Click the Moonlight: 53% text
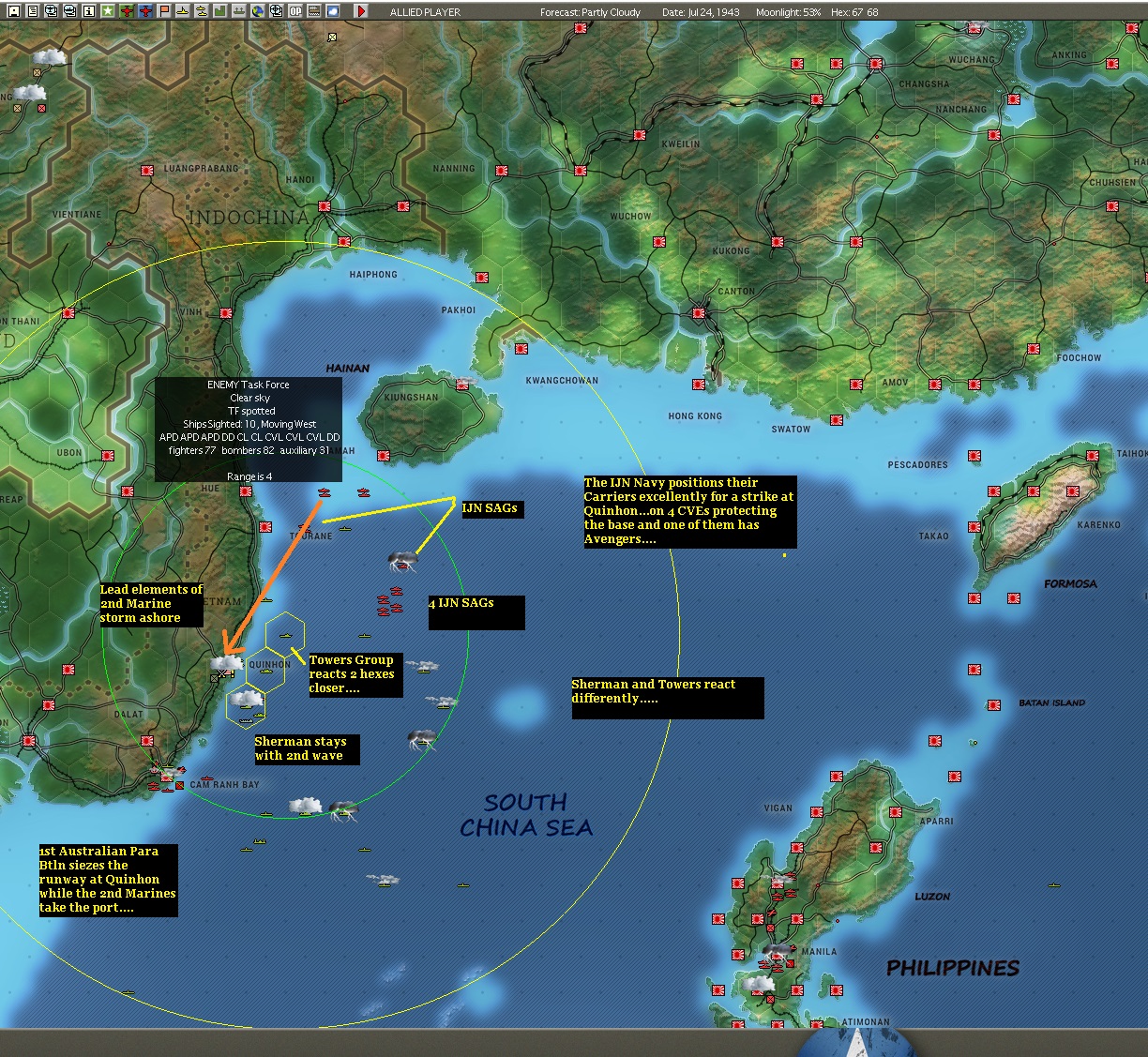Screen dimensions: 1148x1057 pyautogui.click(x=789, y=12)
